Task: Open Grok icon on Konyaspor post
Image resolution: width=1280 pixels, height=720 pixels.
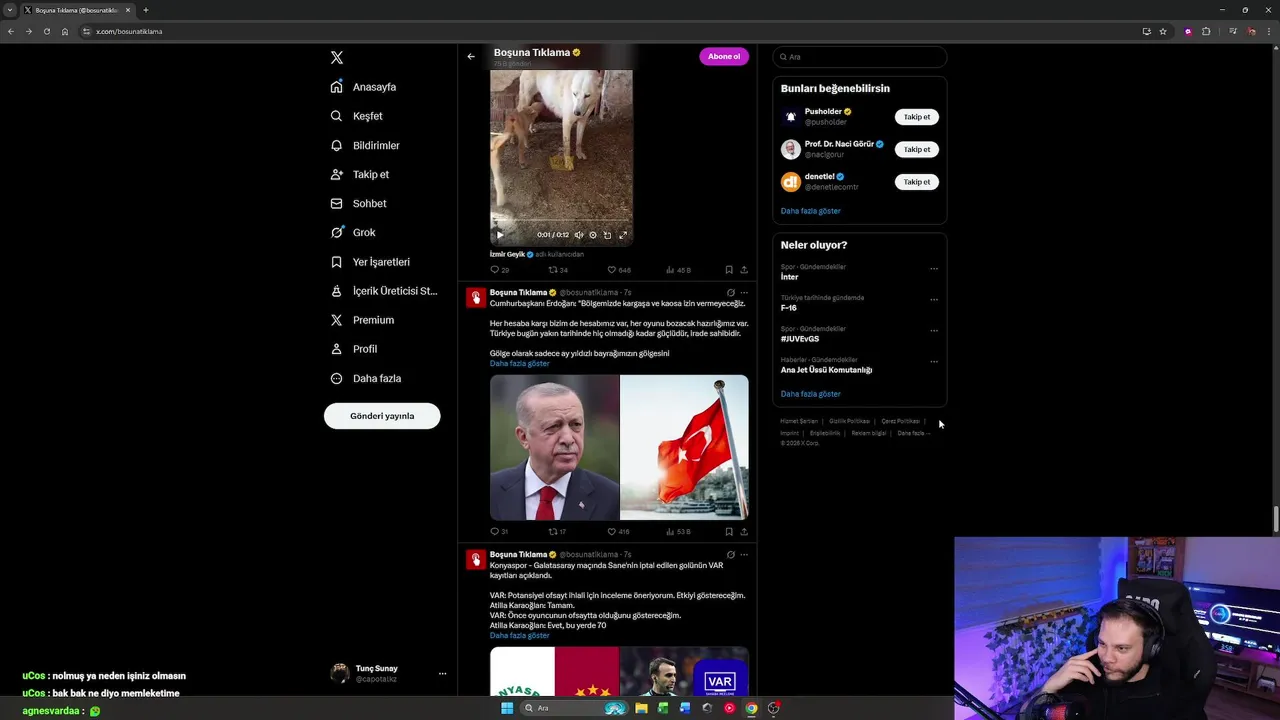Action: [730, 555]
